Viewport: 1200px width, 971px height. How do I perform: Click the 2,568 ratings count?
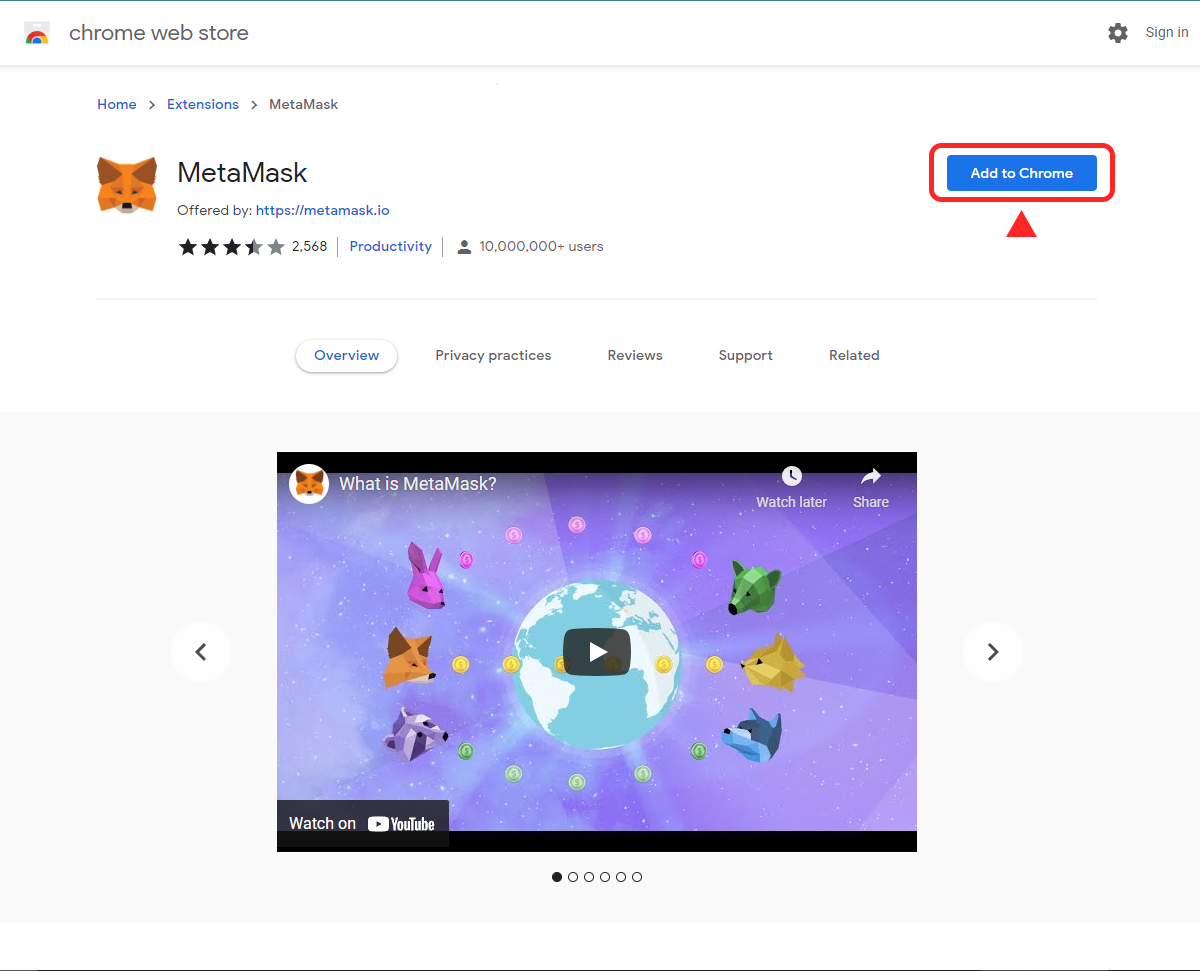point(310,247)
